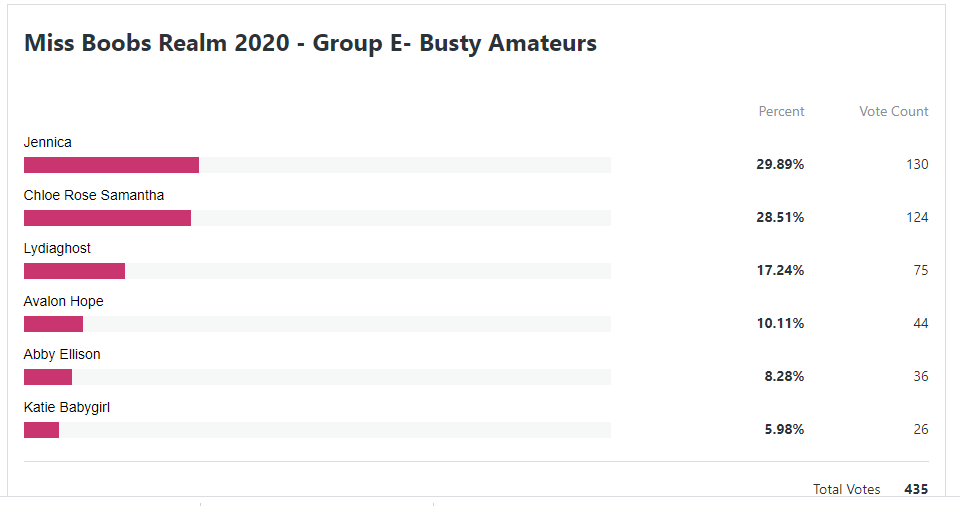This screenshot has width=960, height=506.
Task: Click the Abby Ellison result bar
Action: point(317,377)
